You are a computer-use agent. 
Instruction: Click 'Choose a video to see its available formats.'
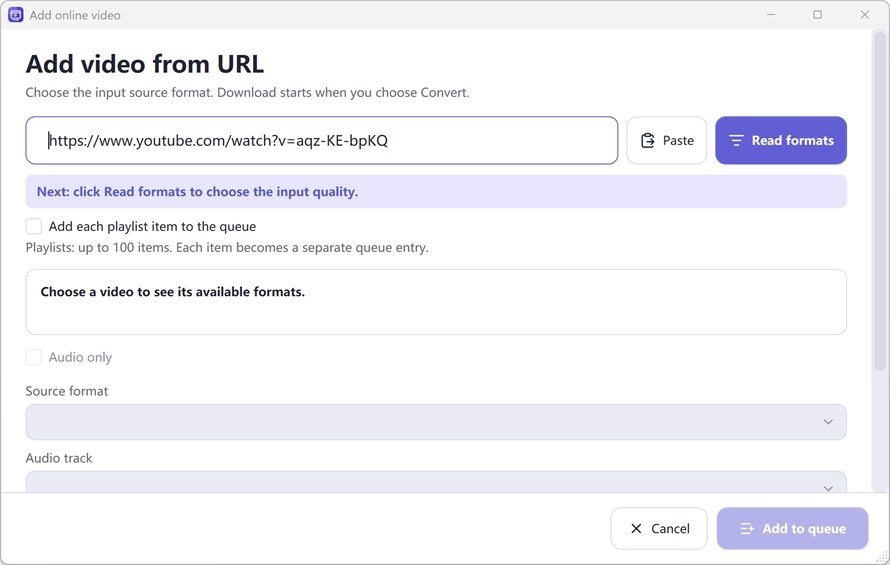[173, 292]
